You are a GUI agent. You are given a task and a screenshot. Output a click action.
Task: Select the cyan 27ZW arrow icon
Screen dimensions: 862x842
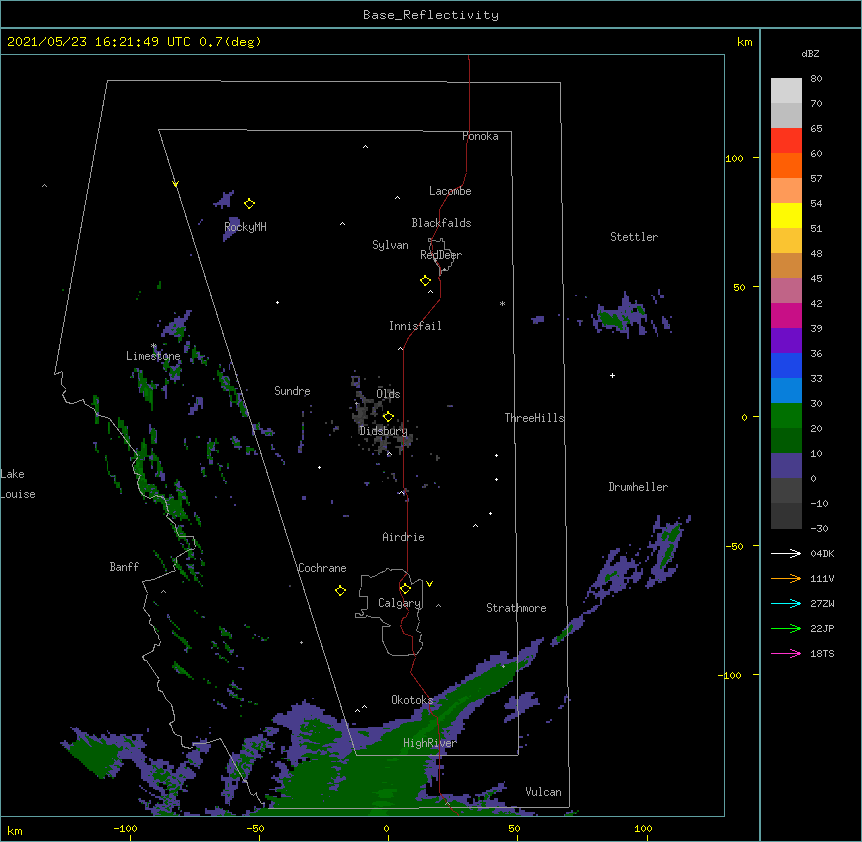click(786, 603)
